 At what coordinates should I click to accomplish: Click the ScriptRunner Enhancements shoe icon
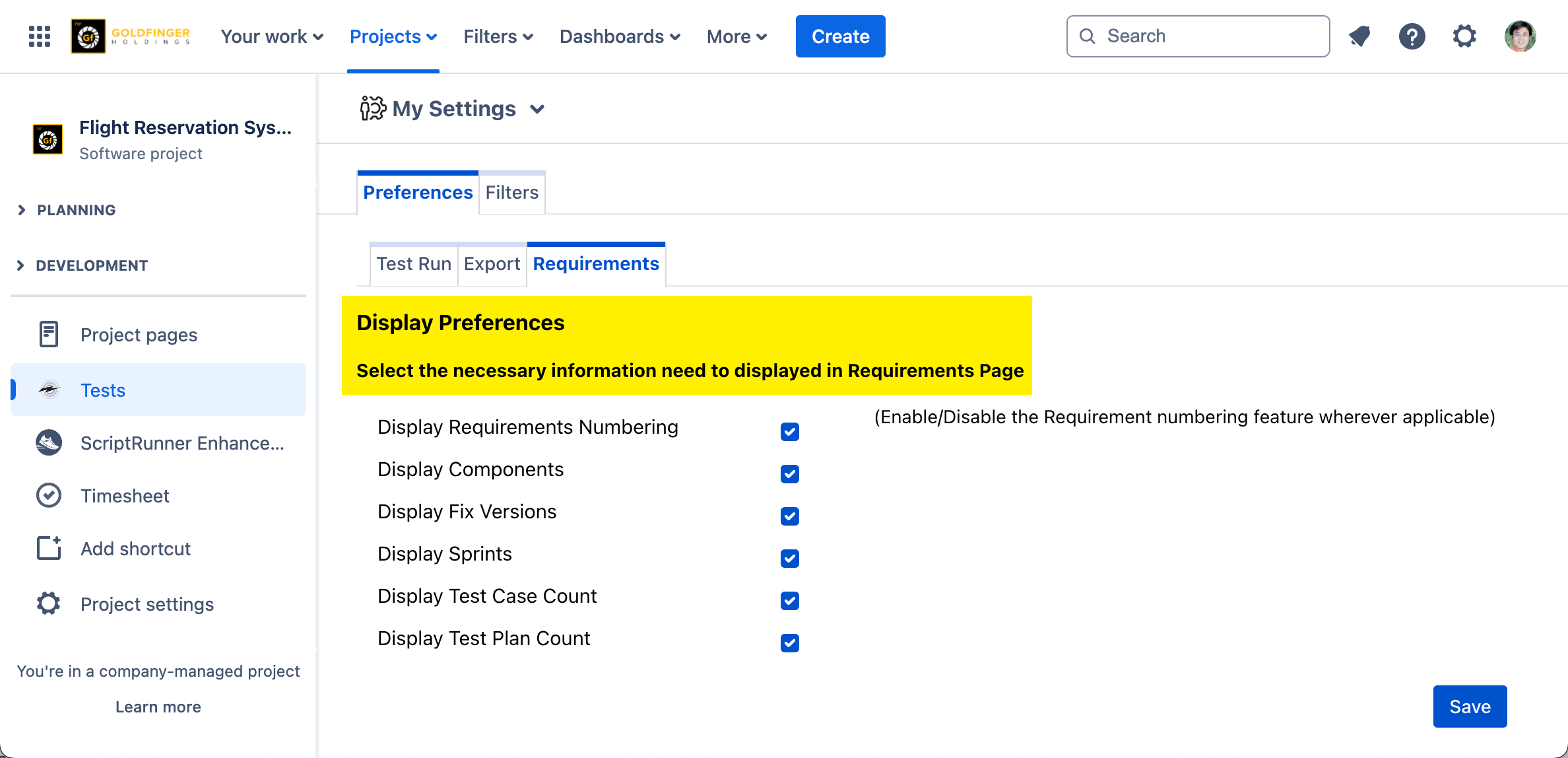(49, 442)
